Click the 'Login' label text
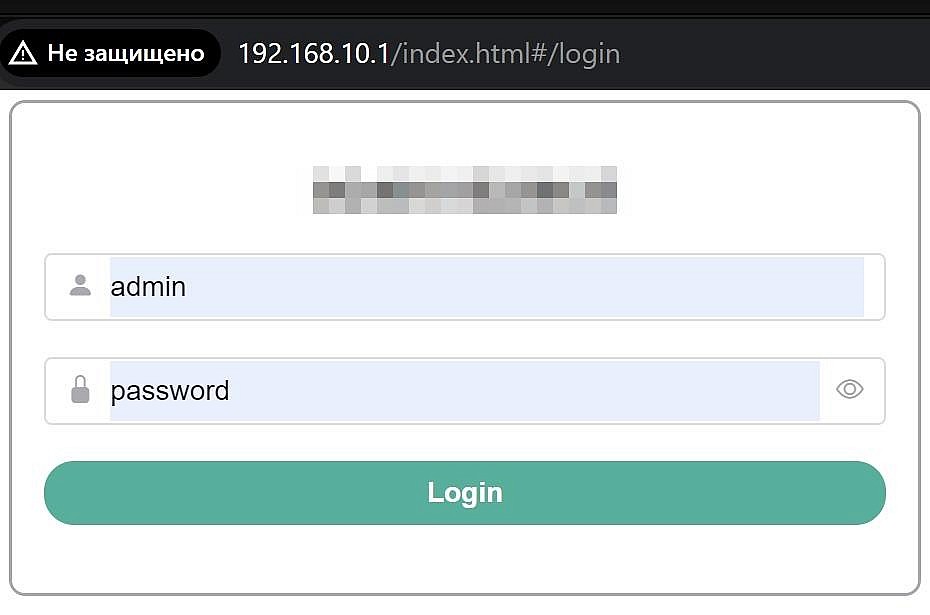The image size is (930, 615). [x=465, y=493]
